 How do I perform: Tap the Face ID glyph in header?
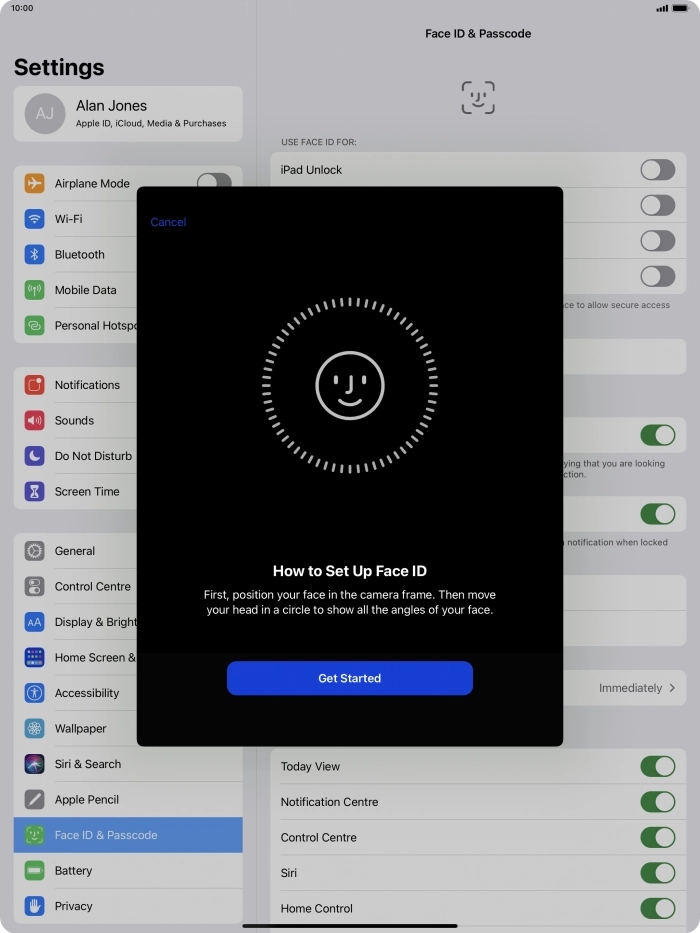coord(478,98)
